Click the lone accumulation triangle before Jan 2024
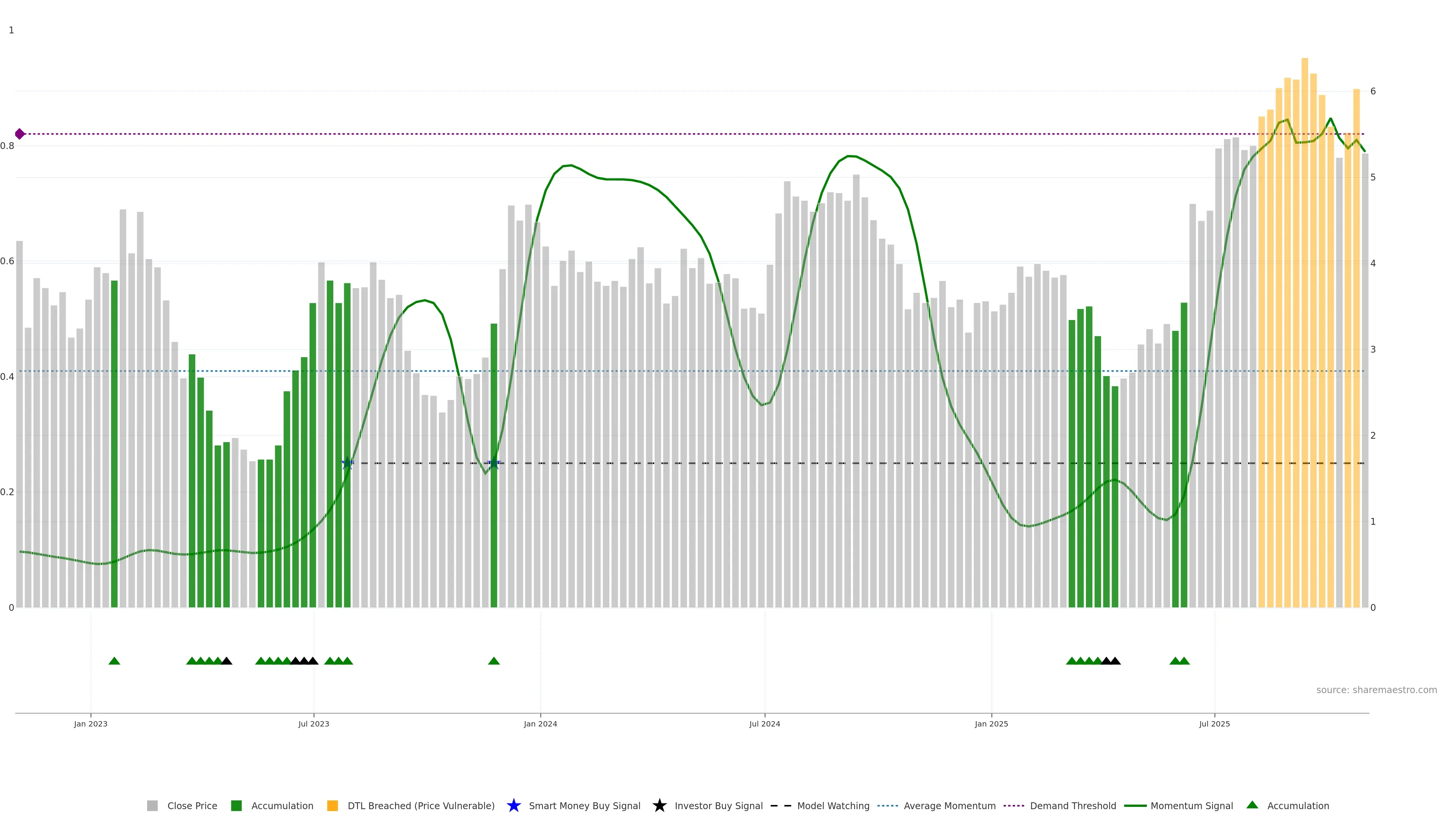Screen dimensions: 1456x819 pos(493,661)
